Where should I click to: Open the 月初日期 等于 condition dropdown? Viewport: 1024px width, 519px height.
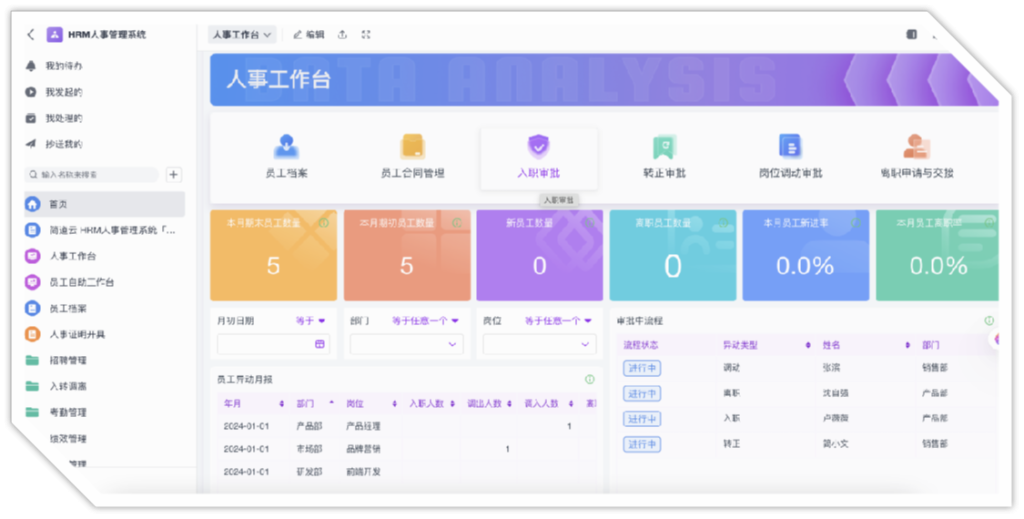coord(311,321)
